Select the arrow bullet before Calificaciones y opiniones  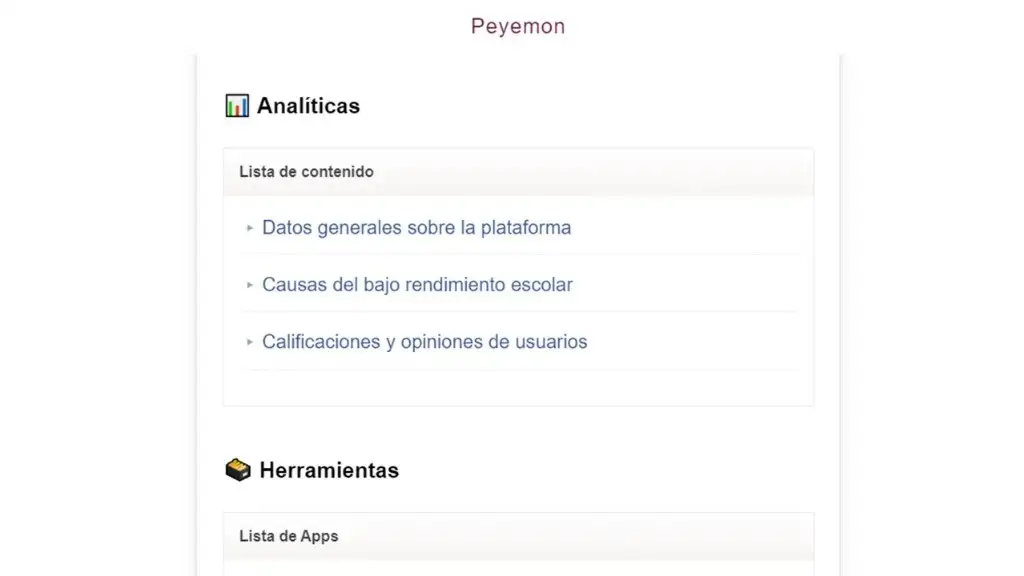(x=249, y=342)
